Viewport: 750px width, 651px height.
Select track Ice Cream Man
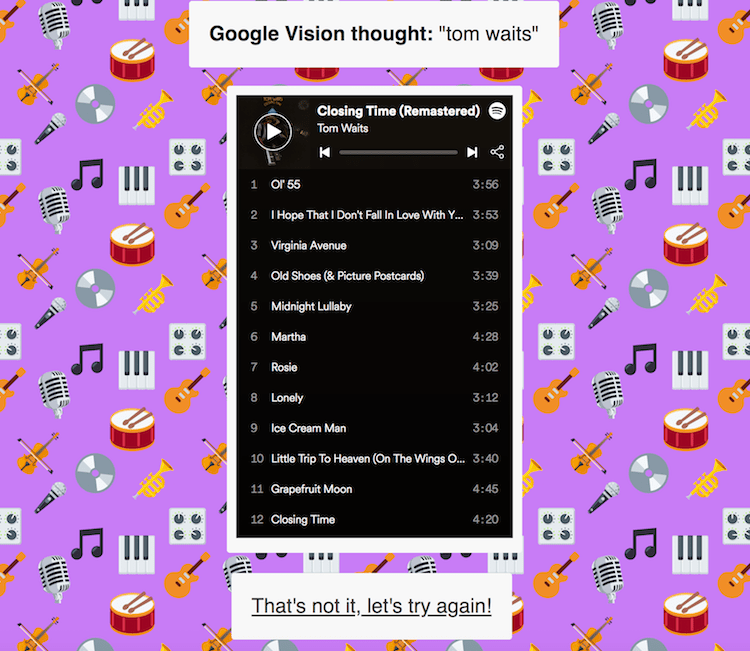point(375,428)
